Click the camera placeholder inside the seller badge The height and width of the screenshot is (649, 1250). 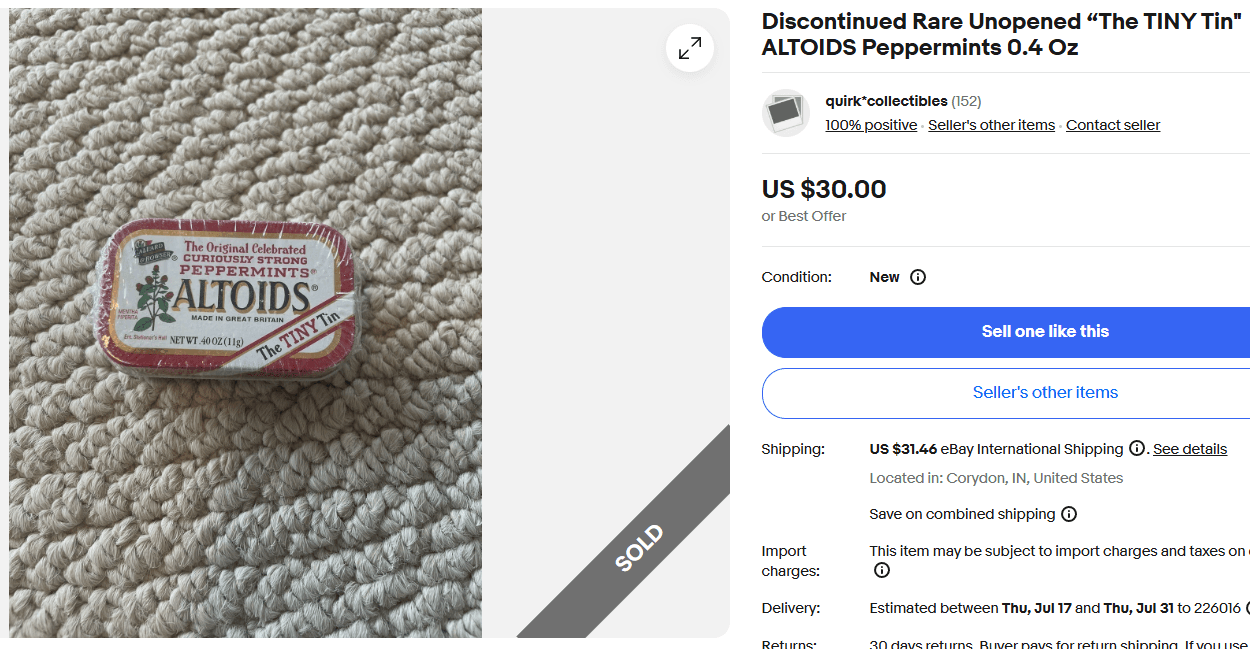pos(786,113)
